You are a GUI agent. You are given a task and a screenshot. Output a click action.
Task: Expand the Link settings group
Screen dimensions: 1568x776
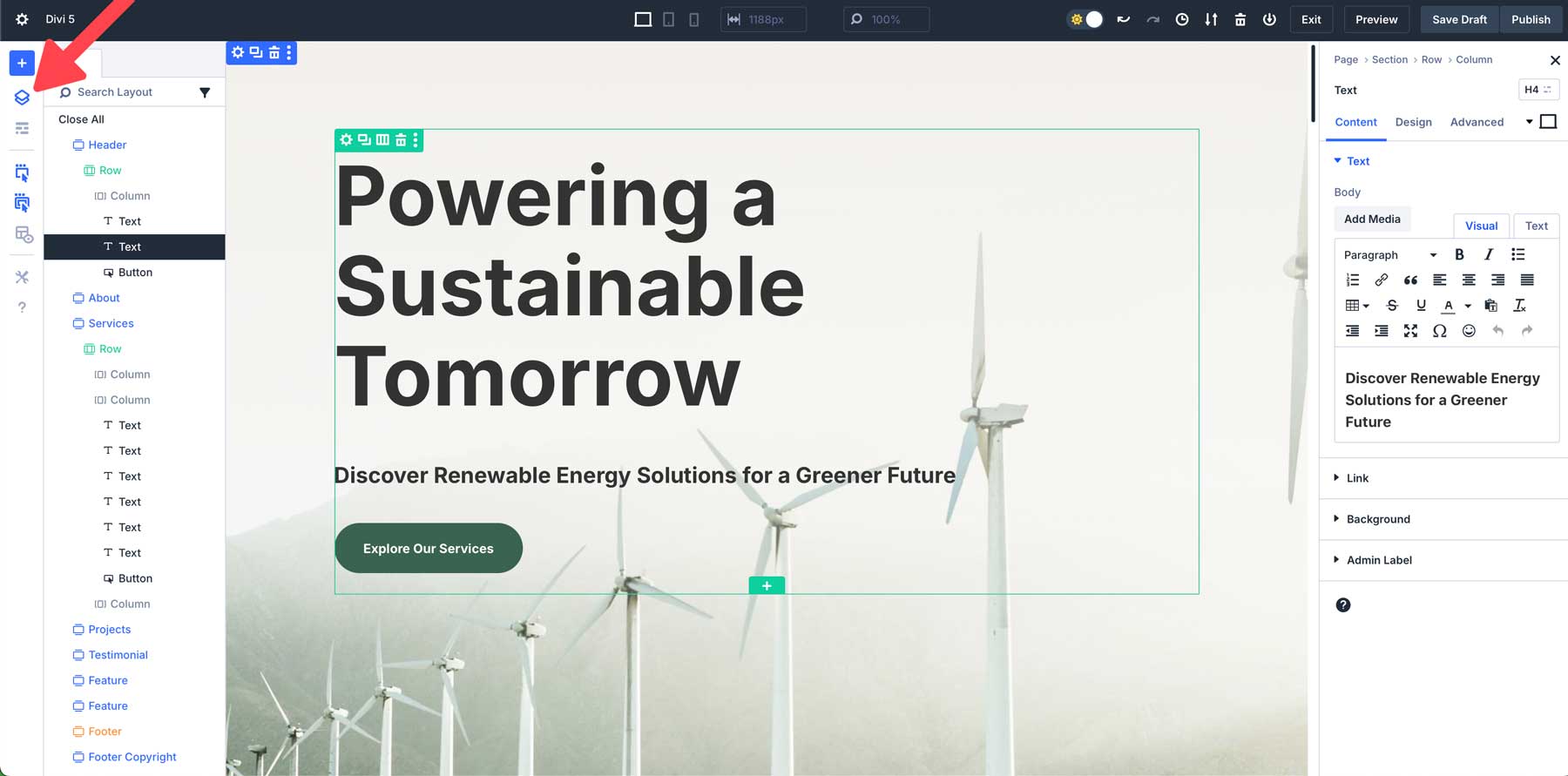tap(1356, 478)
